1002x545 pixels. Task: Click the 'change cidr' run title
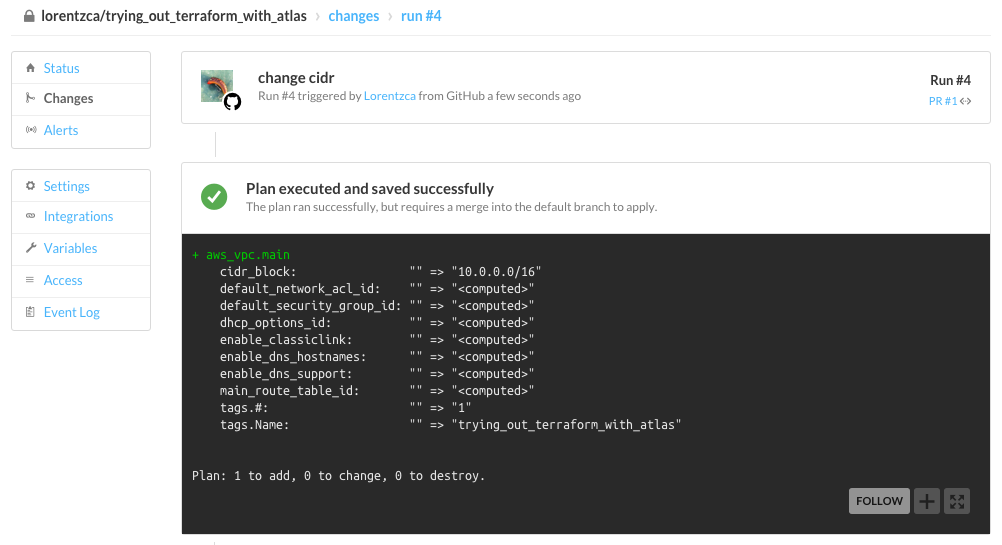click(296, 78)
